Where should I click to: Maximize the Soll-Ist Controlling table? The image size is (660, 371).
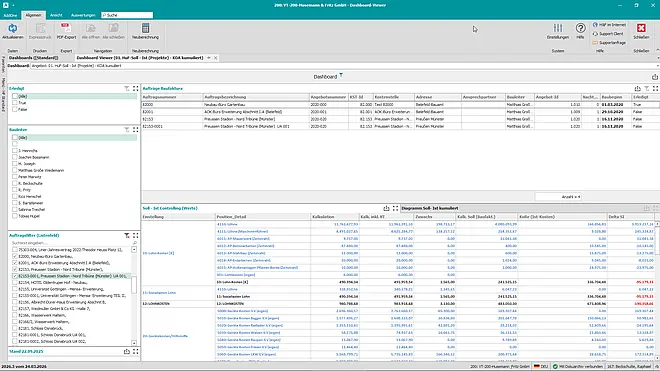(x=395, y=208)
